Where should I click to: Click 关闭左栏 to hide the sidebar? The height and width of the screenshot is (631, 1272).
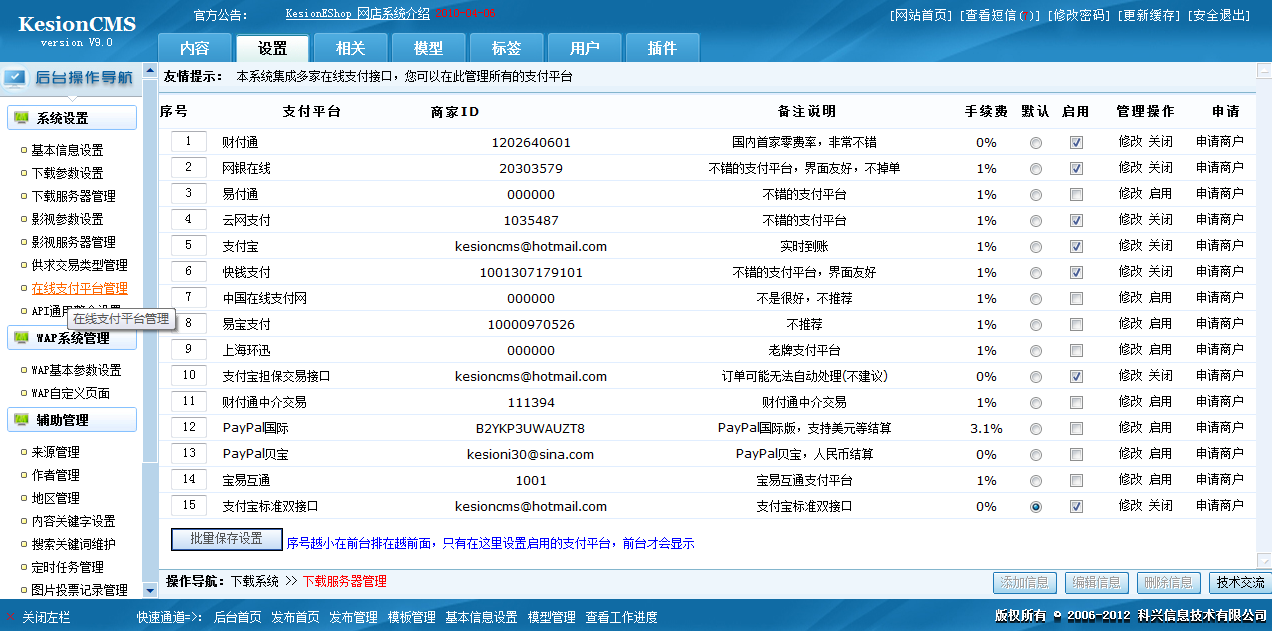tap(46, 618)
